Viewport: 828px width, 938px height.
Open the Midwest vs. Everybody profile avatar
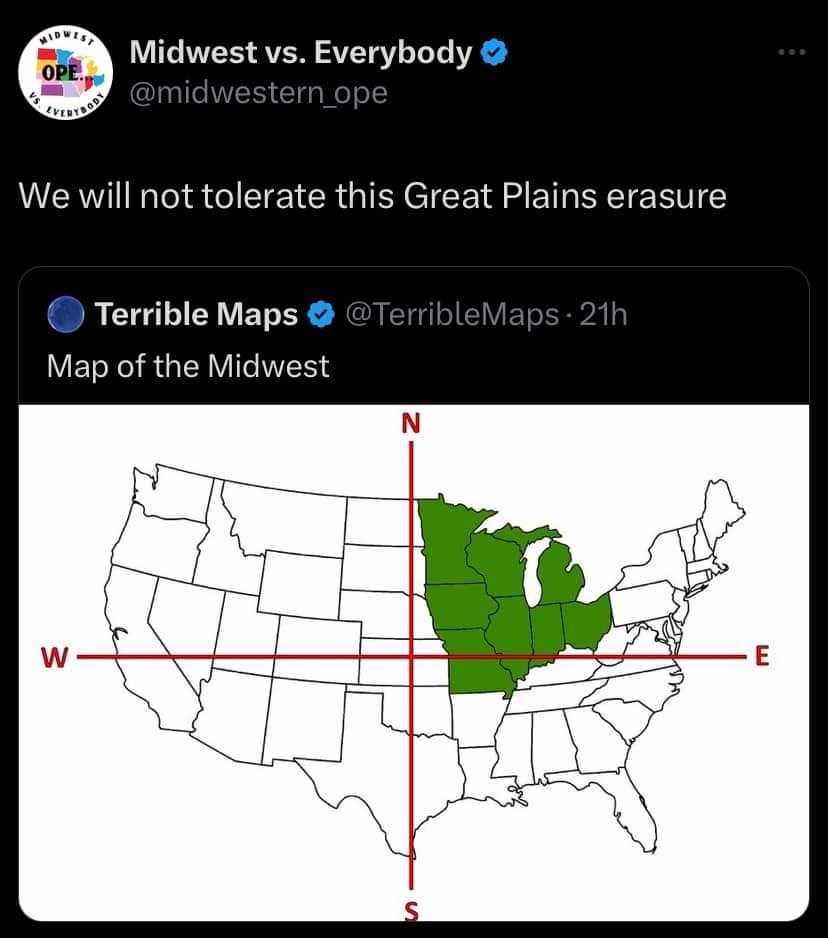(65, 72)
